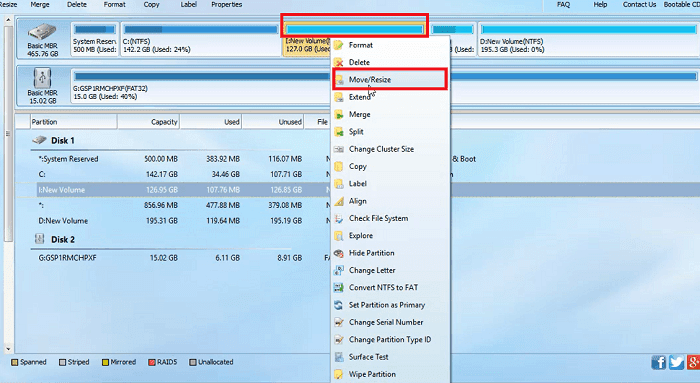Click Properties in the top toolbar
Screen dimensions: 700x383
227,4
